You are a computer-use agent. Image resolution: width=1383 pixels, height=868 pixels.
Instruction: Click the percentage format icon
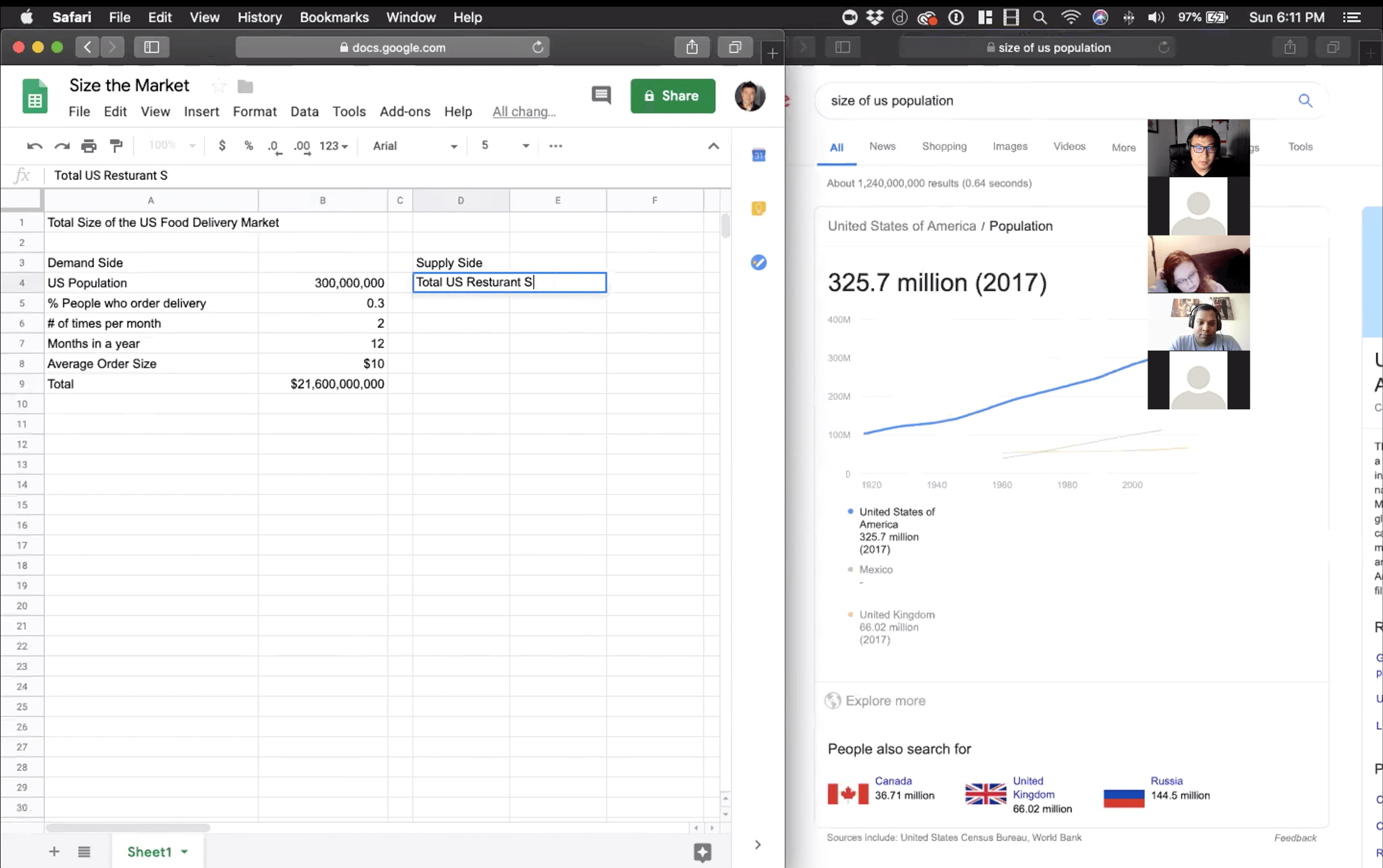(x=247, y=145)
